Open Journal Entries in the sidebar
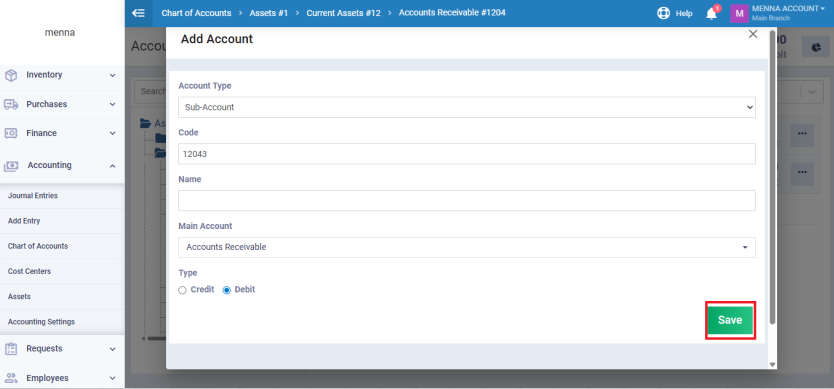The width and height of the screenshot is (834, 389). tap(33, 196)
